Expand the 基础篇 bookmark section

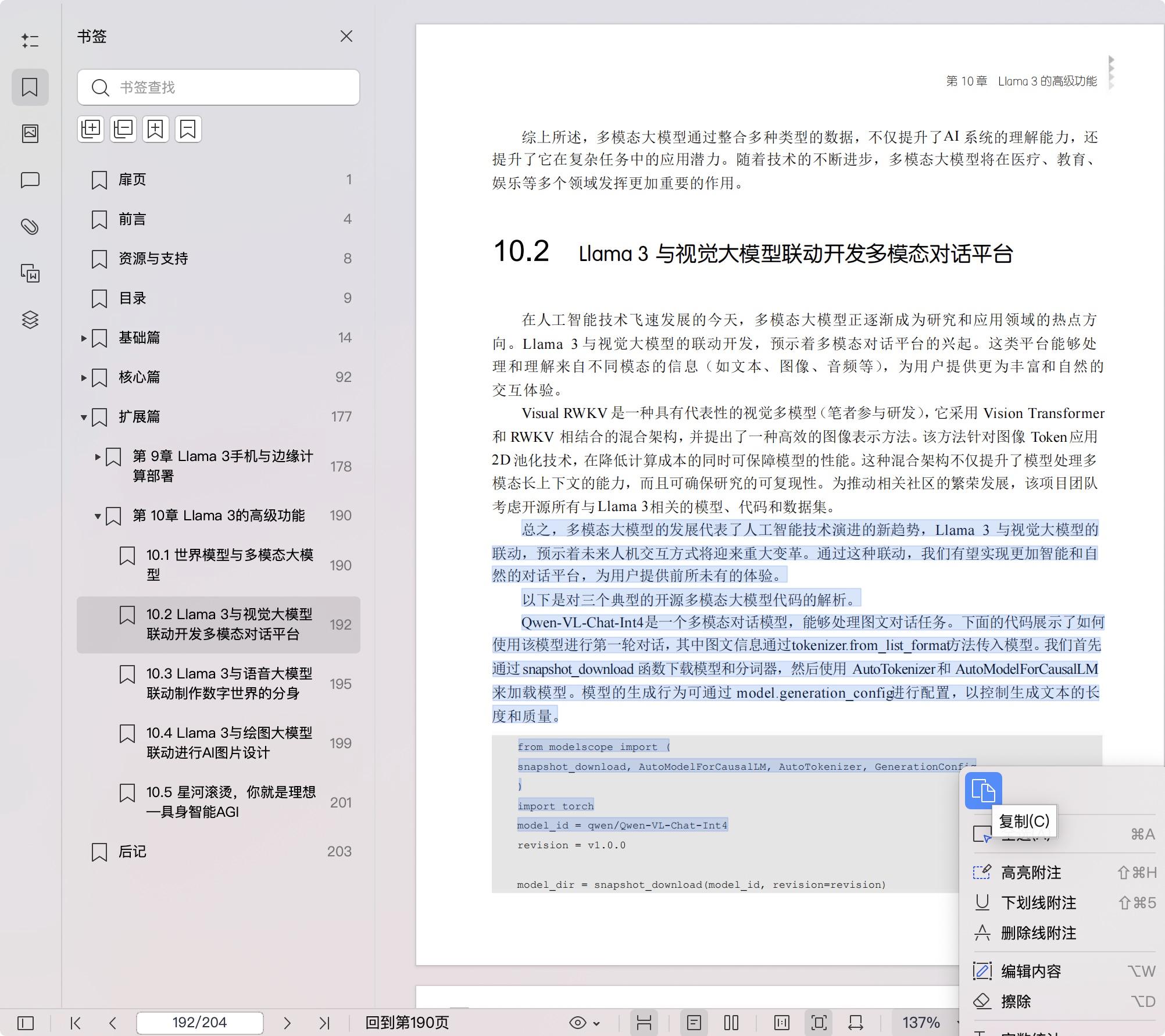pyautogui.click(x=84, y=337)
